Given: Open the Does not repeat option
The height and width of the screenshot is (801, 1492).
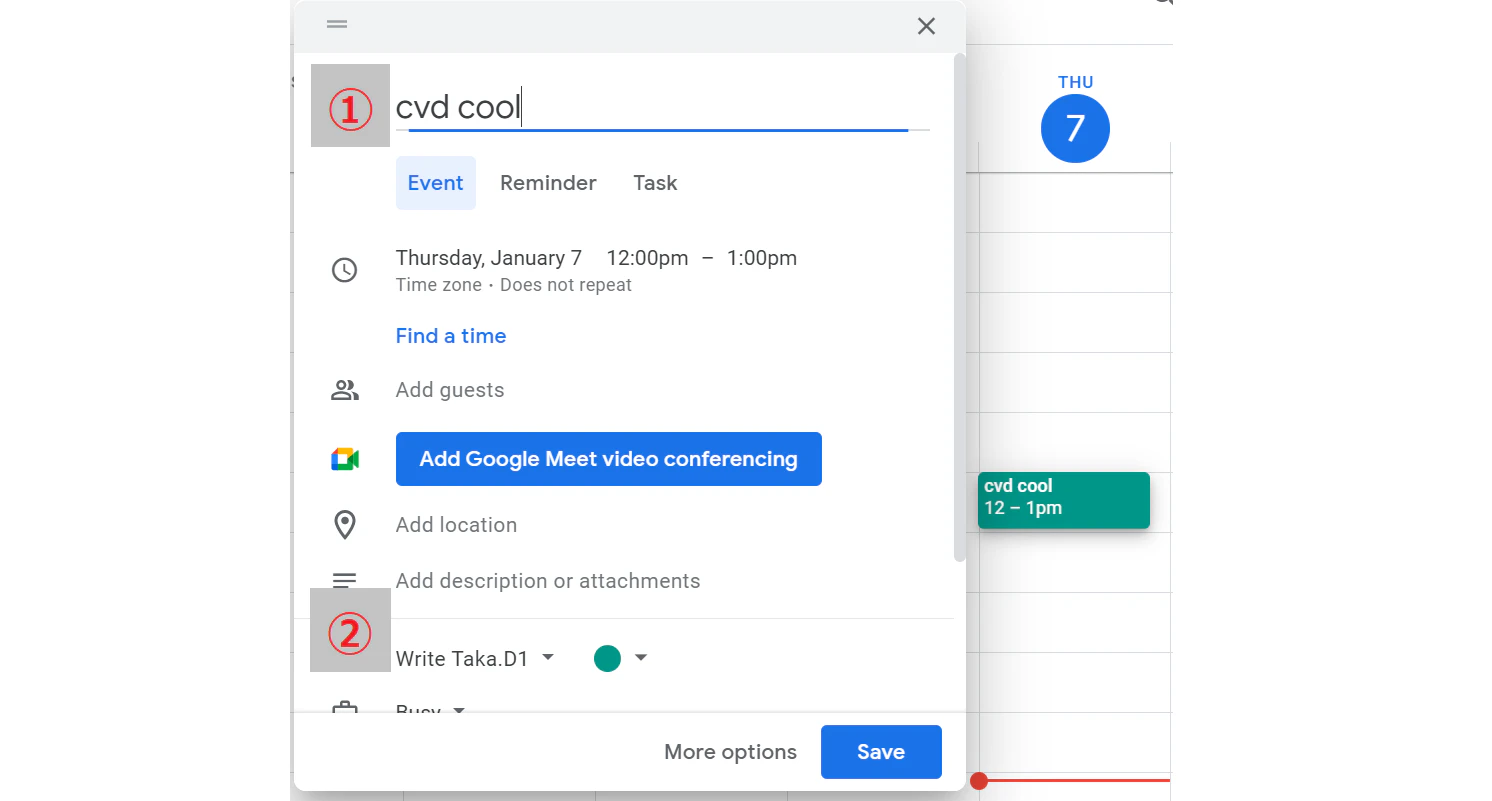Looking at the screenshot, I should [x=566, y=285].
